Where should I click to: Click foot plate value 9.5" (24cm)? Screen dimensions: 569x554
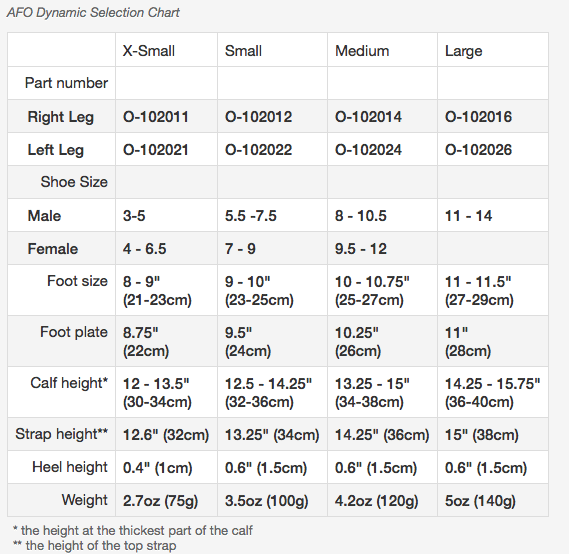pyautogui.click(x=248, y=341)
